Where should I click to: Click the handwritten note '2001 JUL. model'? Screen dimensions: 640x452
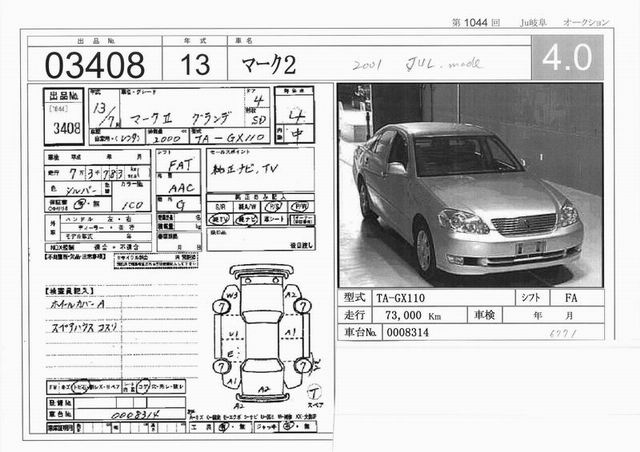coord(416,65)
